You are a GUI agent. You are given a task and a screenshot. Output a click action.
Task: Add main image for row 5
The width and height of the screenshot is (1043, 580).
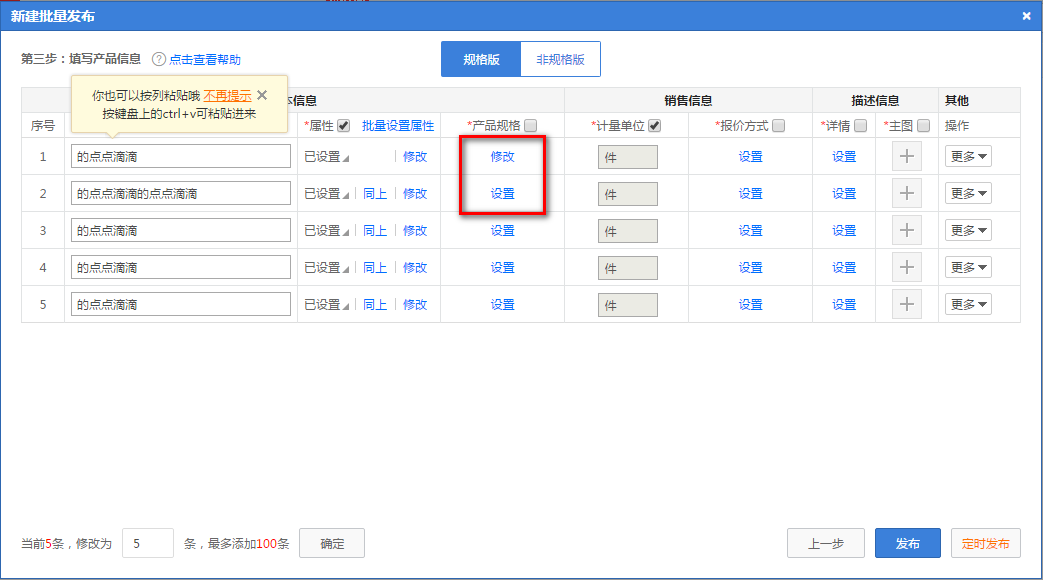tap(907, 305)
